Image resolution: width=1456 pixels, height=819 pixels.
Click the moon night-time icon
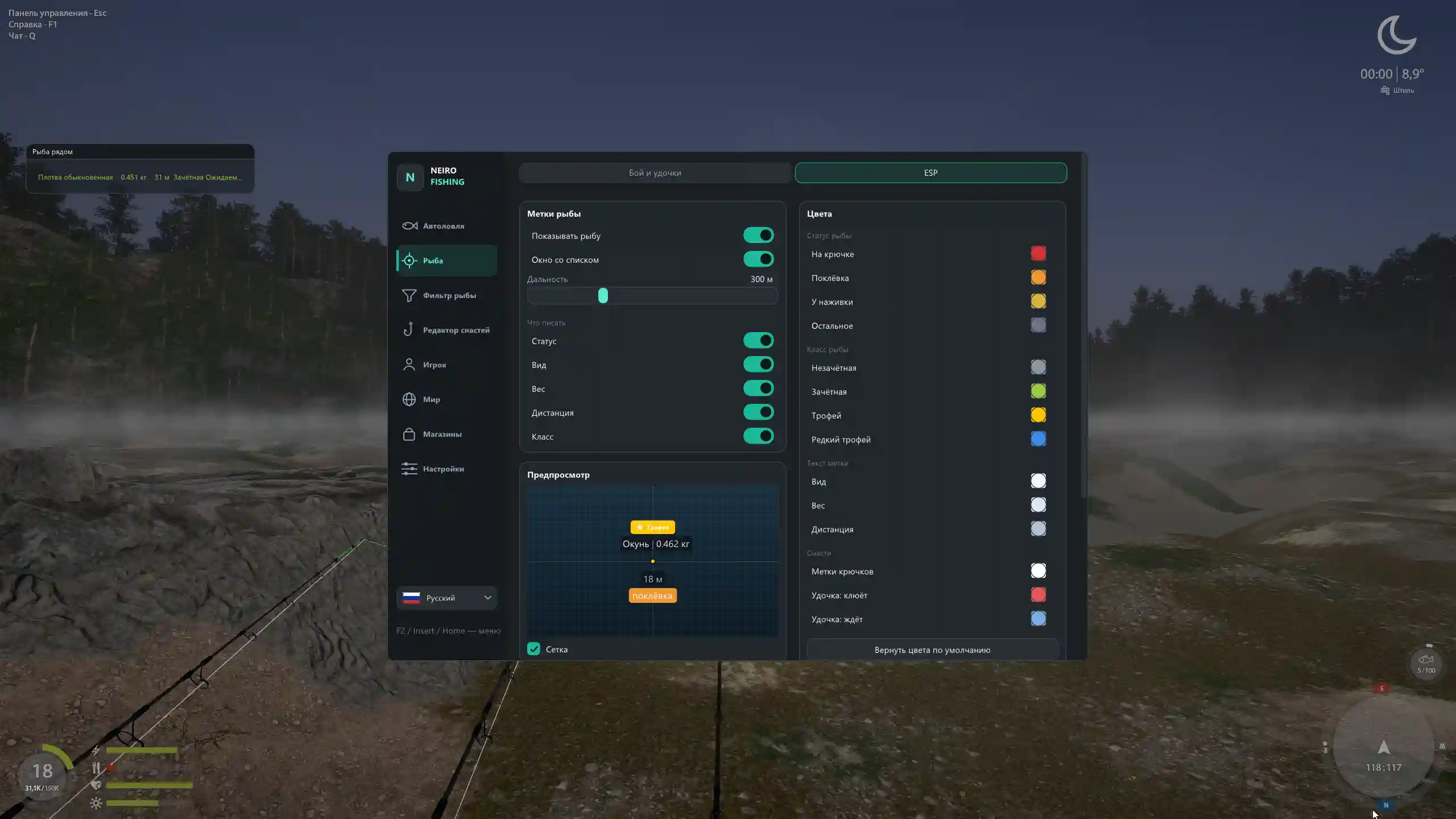(1397, 35)
